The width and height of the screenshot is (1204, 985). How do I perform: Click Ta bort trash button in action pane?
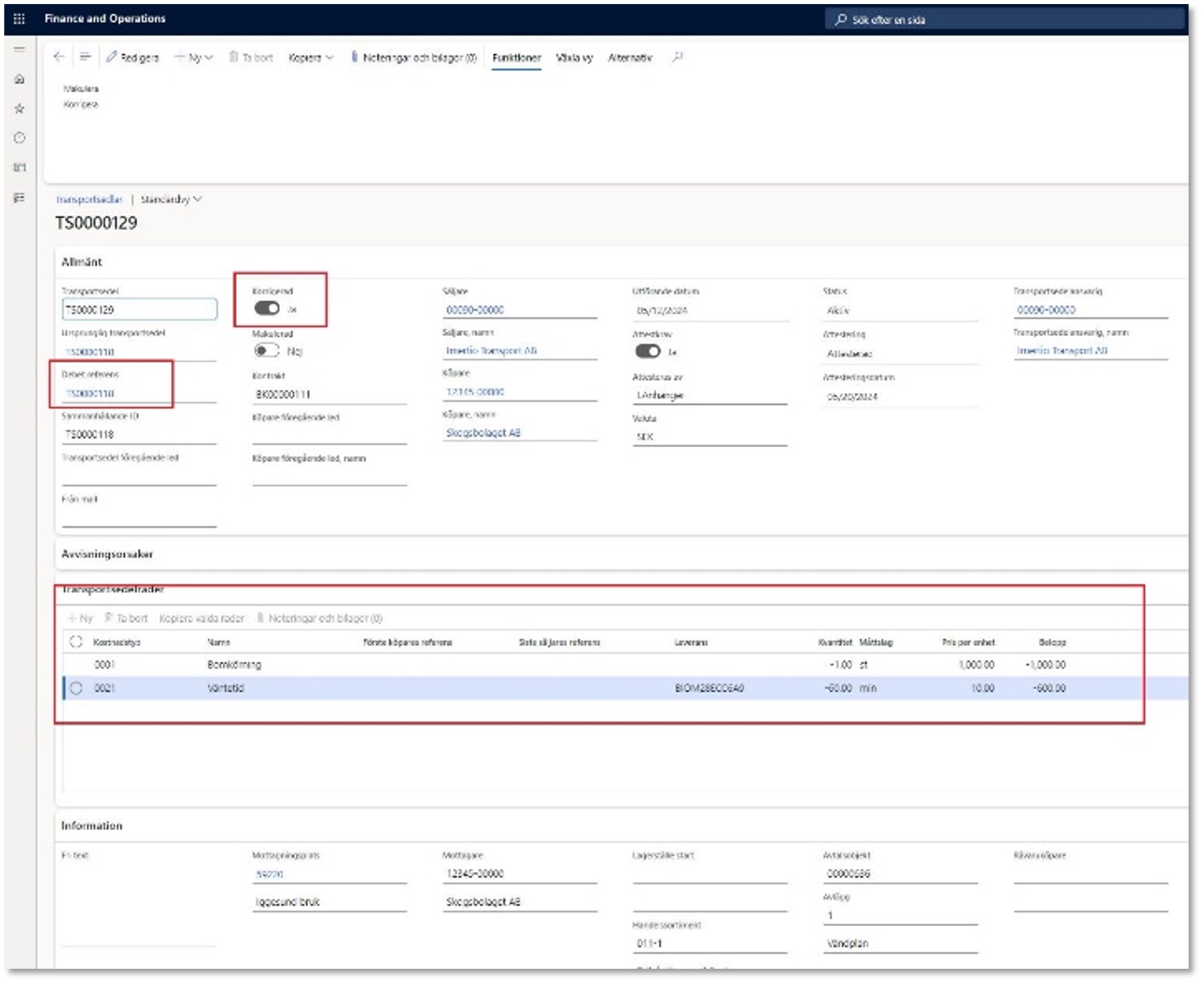point(251,58)
